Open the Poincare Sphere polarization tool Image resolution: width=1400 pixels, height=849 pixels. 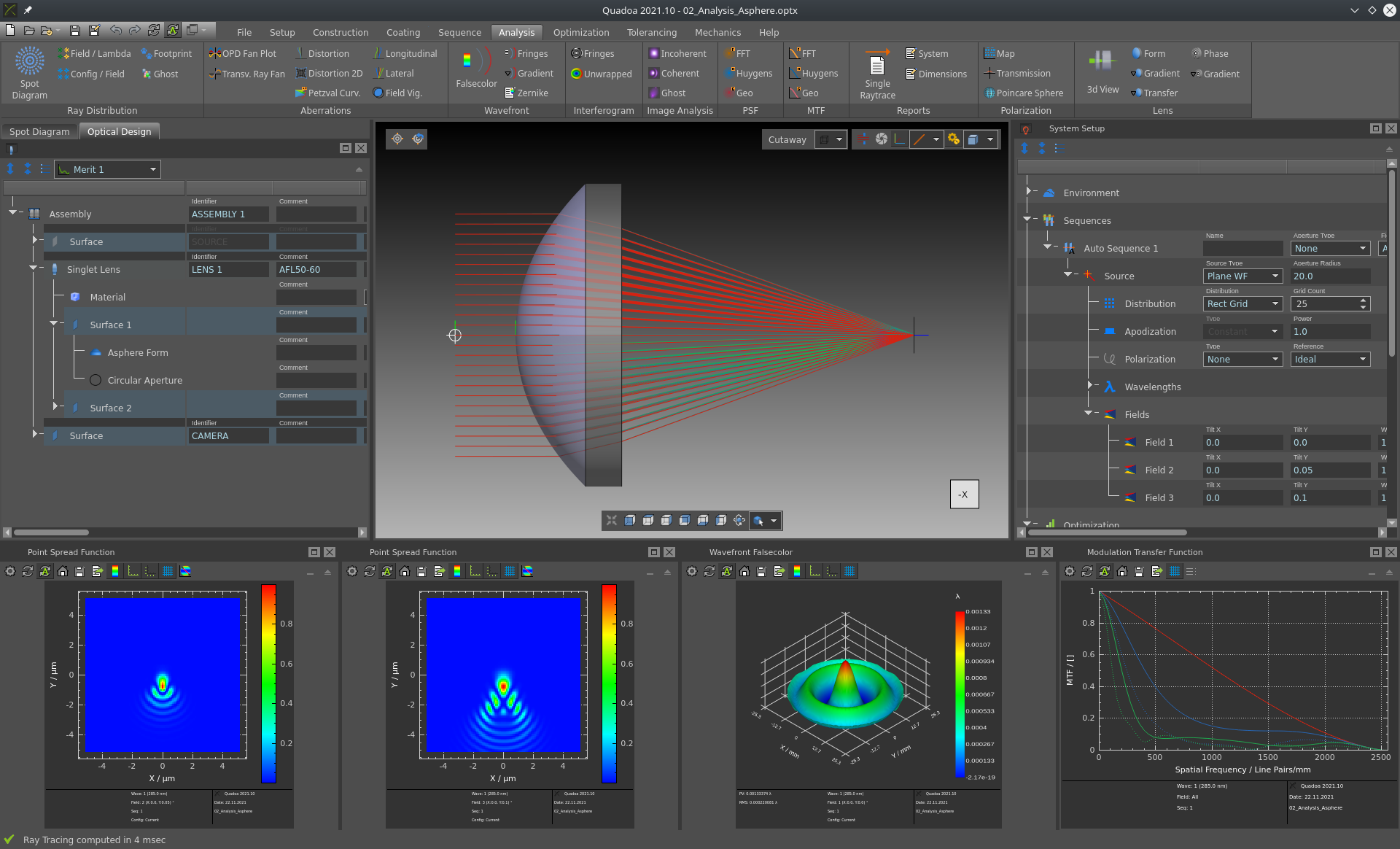coord(1024,93)
